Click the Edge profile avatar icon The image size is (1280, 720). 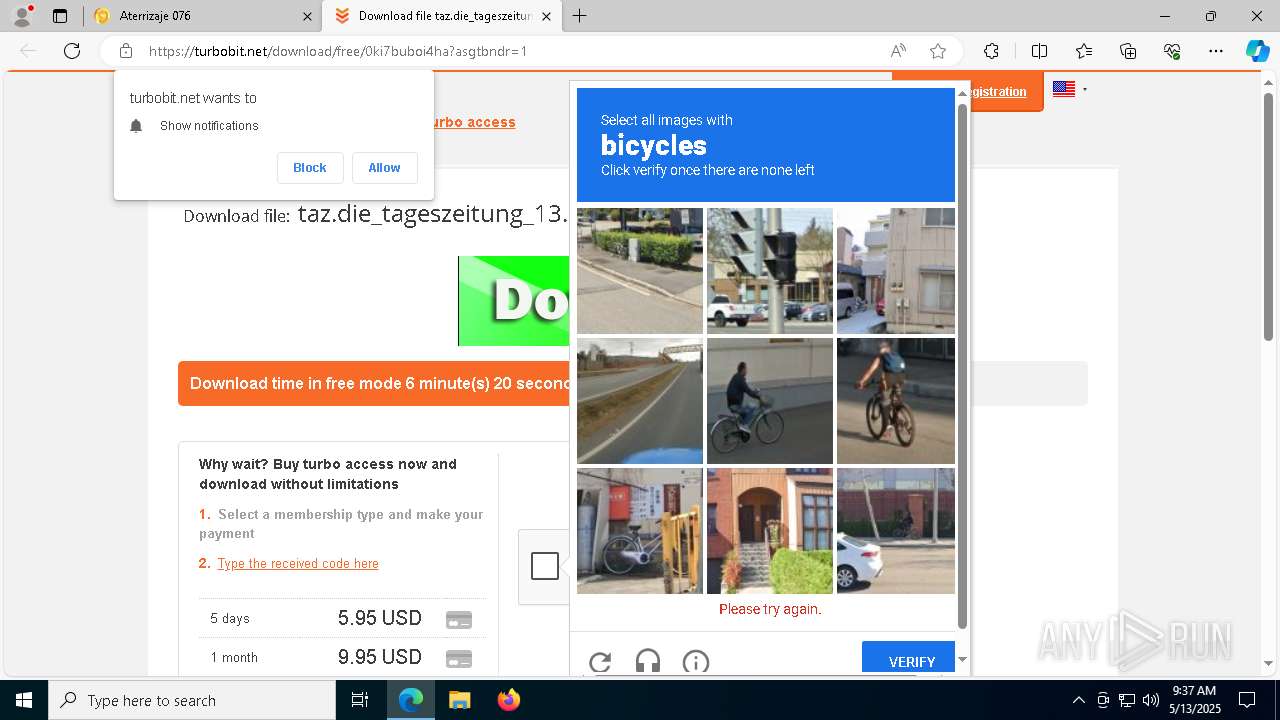click(22, 16)
